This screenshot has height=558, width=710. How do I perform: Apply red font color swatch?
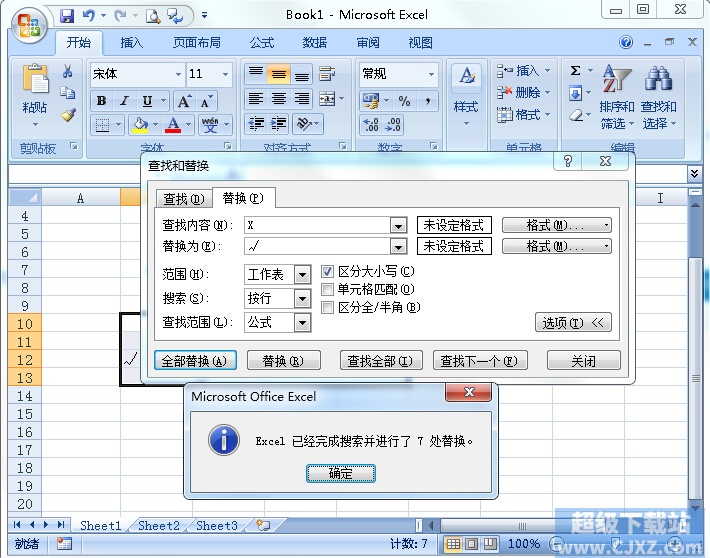coord(173,124)
